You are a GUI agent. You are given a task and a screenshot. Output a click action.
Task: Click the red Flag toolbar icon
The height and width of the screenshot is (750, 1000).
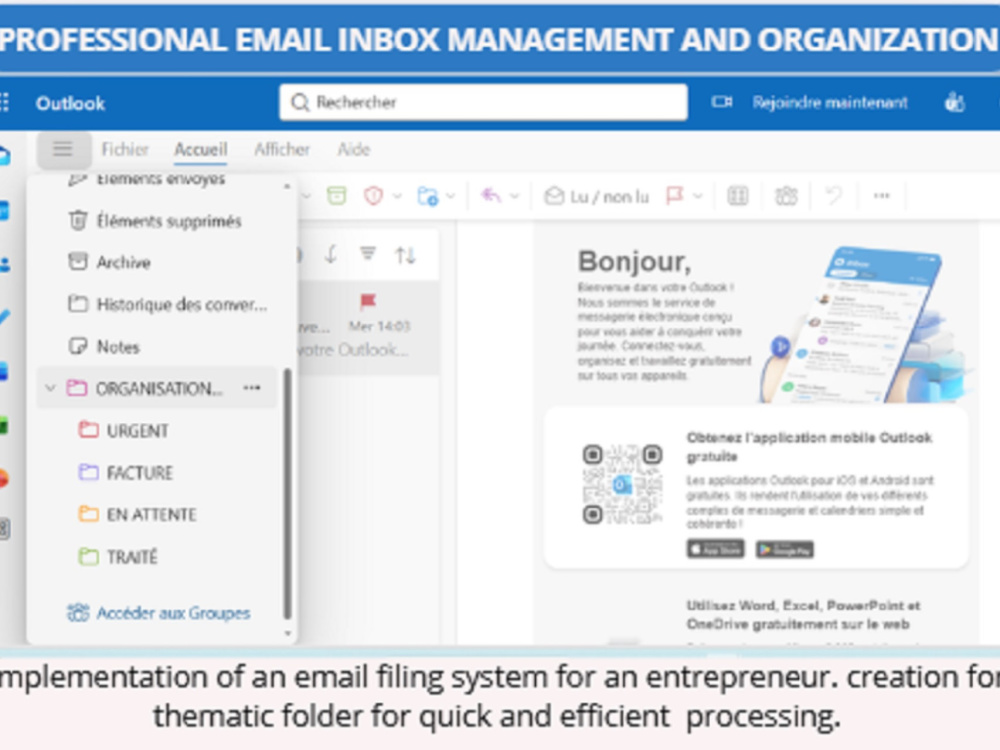674,195
